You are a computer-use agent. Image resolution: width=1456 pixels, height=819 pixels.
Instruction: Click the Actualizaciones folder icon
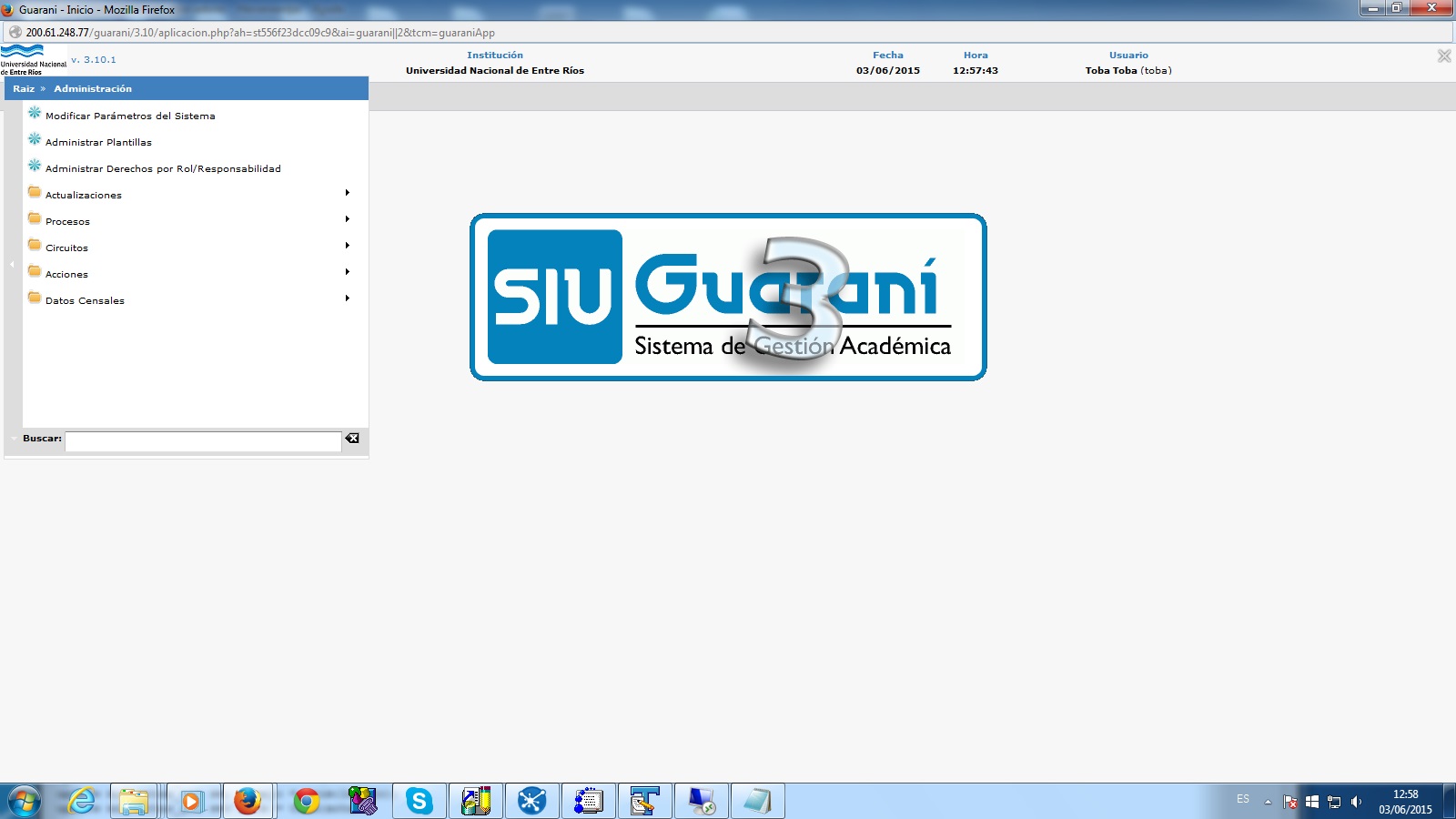[x=35, y=192]
